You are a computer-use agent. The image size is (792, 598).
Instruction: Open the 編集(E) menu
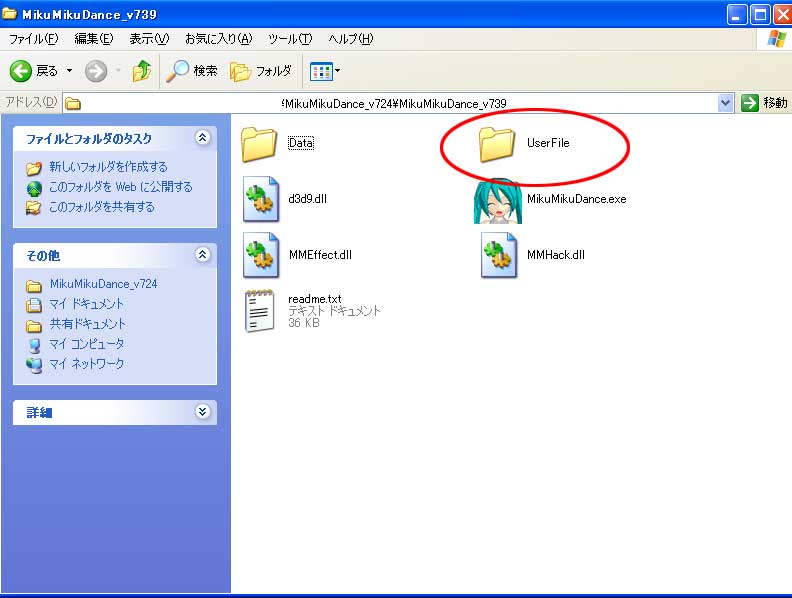pos(93,39)
